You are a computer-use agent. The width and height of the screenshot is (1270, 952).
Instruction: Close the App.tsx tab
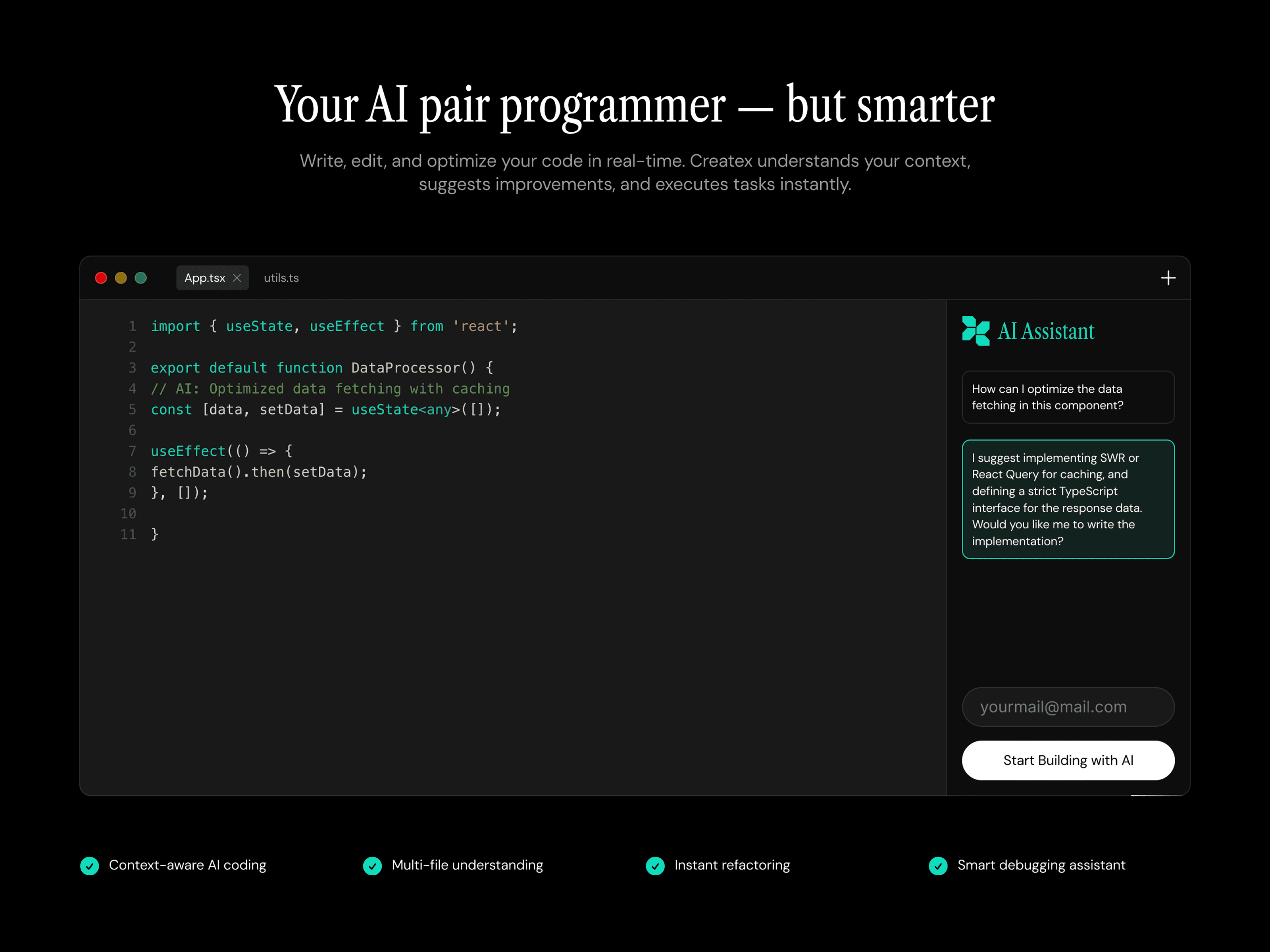pyautogui.click(x=237, y=278)
